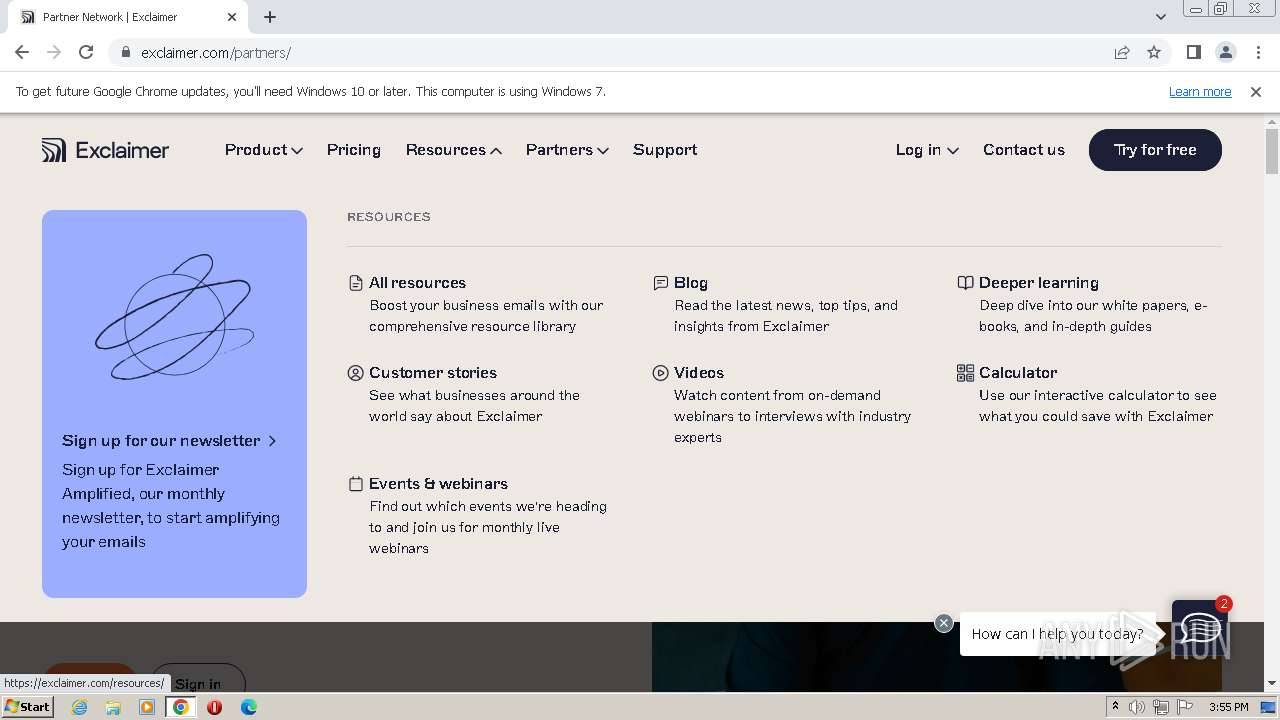Open a new tab with the plus icon

click(270, 17)
